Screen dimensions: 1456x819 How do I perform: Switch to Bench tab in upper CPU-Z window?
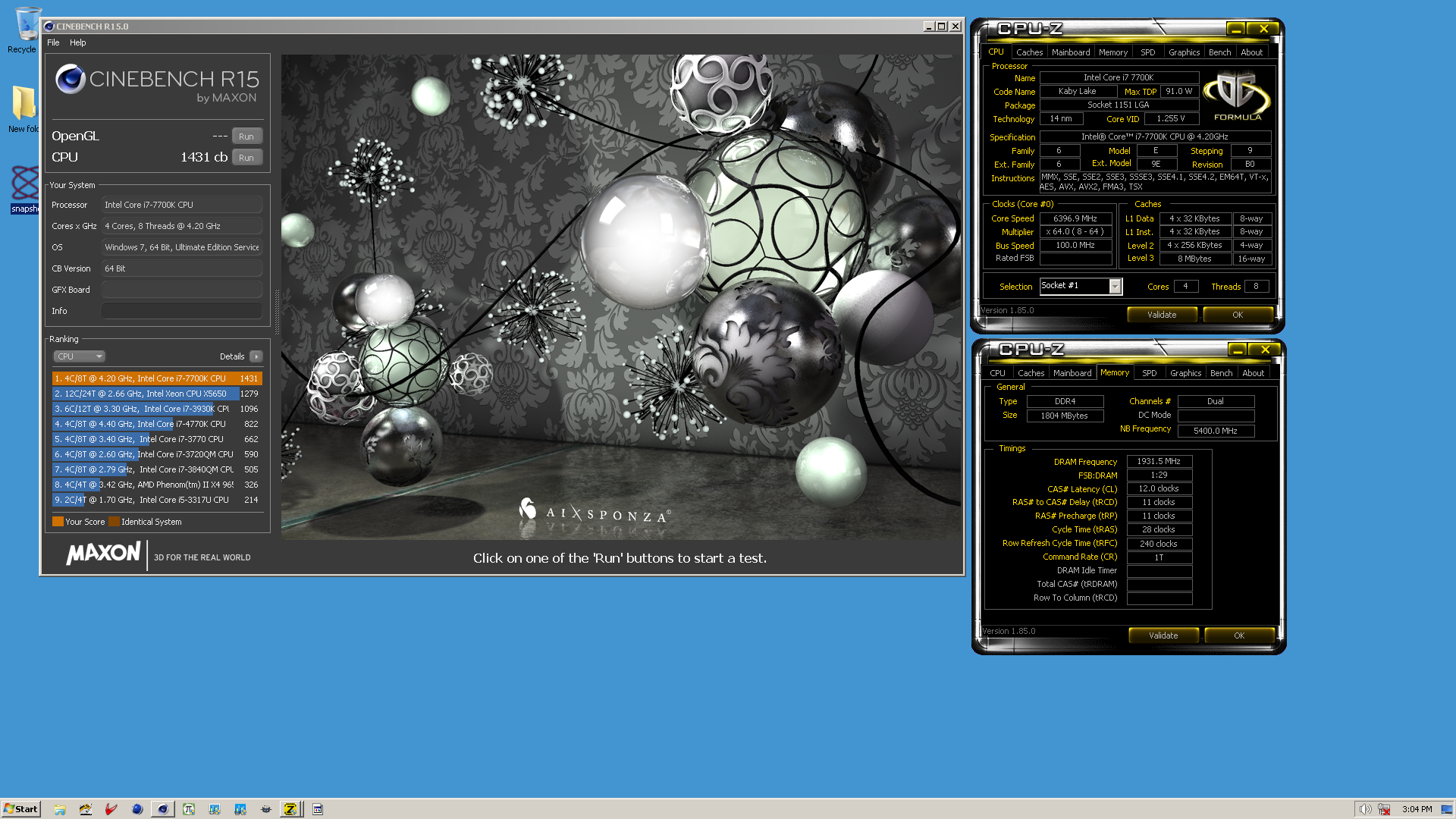(1219, 52)
